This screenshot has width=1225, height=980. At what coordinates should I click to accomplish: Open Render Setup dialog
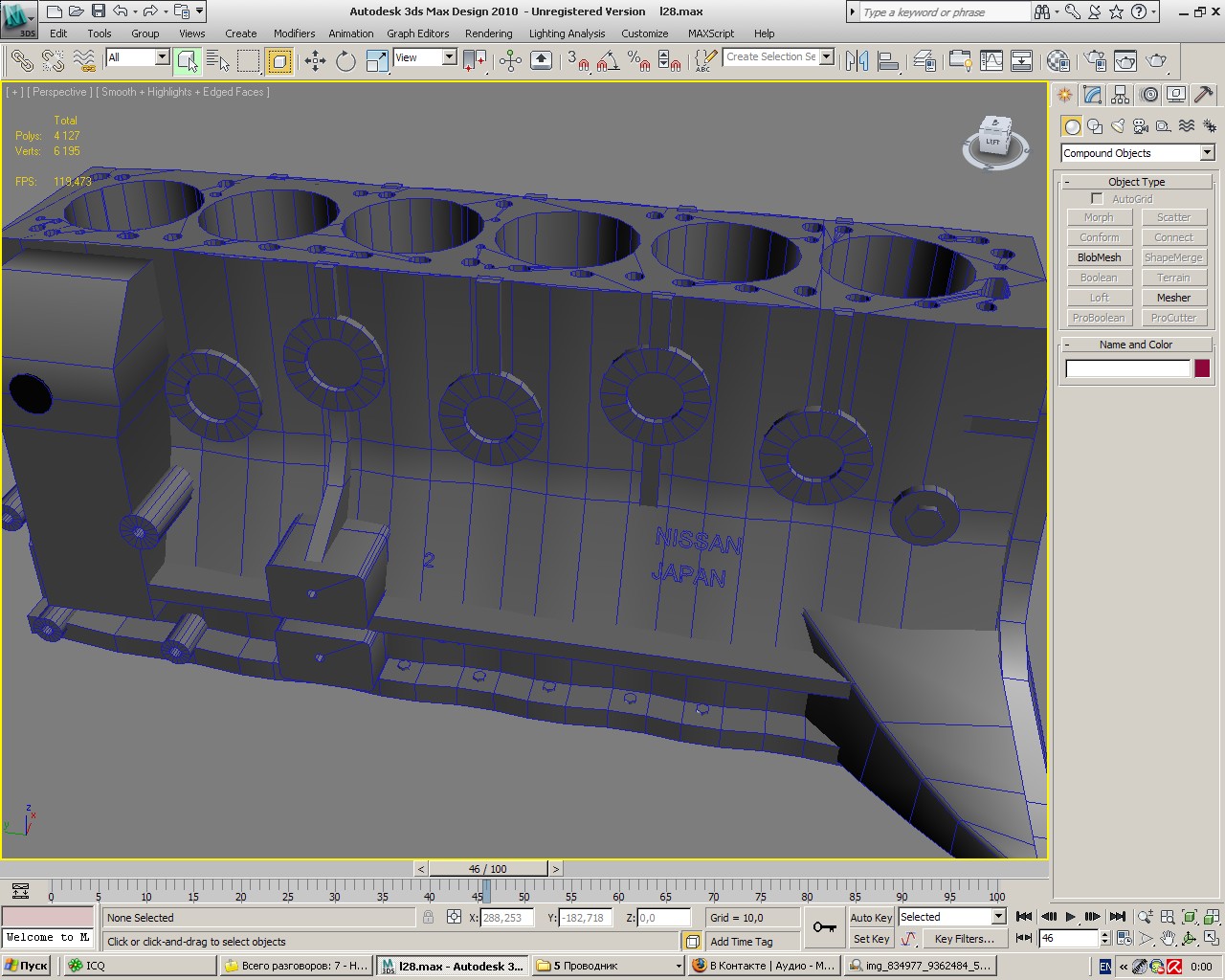(x=1095, y=61)
